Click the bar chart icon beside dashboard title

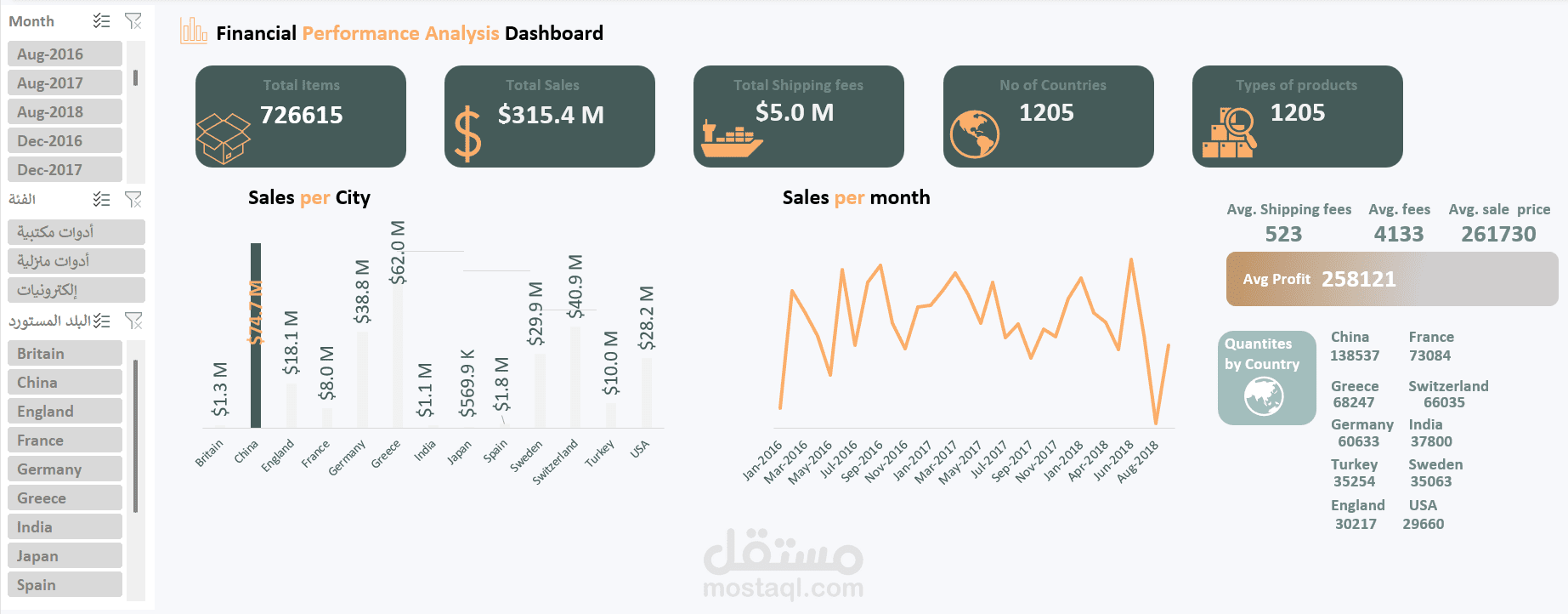[x=193, y=31]
